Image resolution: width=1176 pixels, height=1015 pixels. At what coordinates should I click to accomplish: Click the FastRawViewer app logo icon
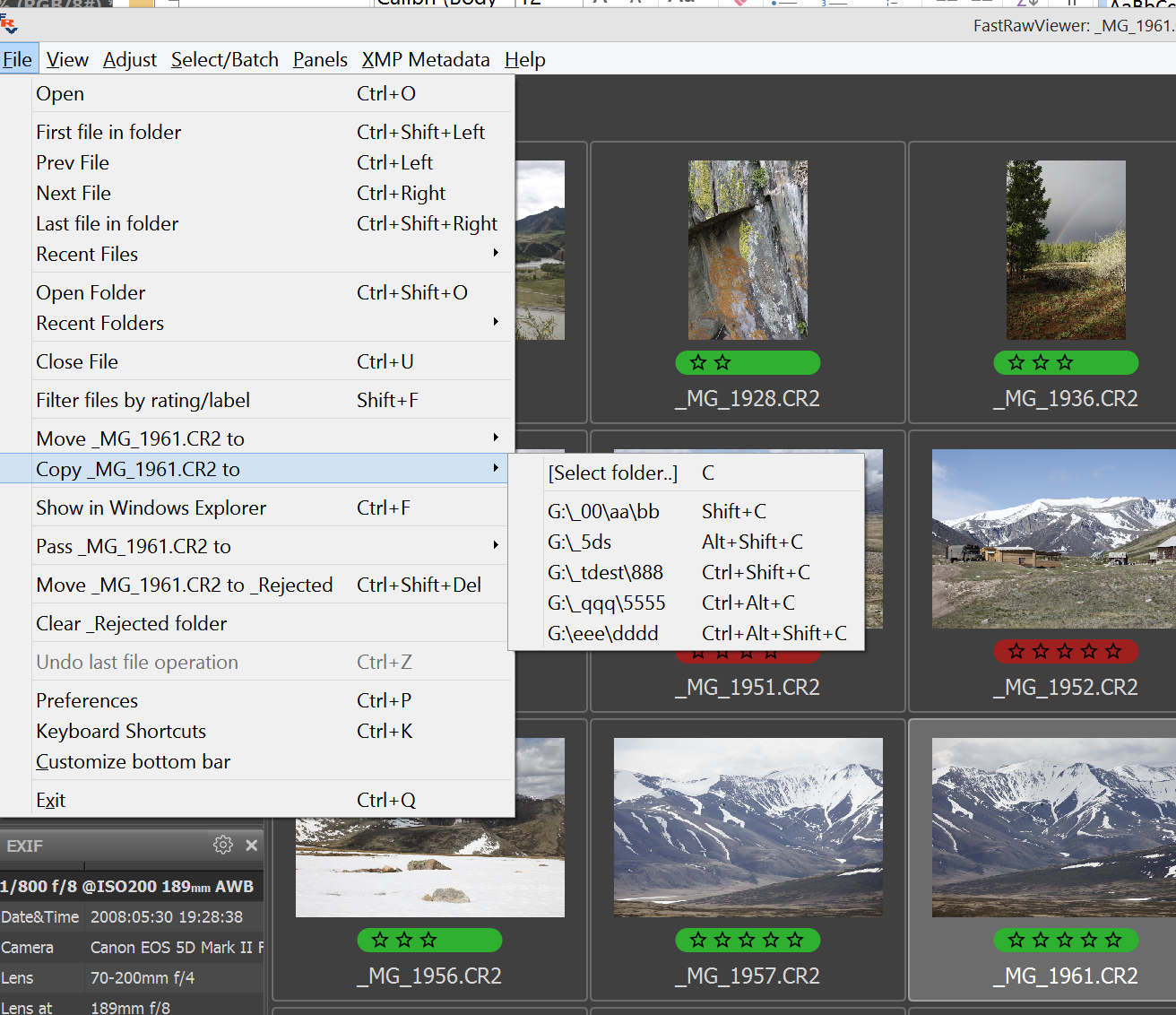click(x=9, y=25)
